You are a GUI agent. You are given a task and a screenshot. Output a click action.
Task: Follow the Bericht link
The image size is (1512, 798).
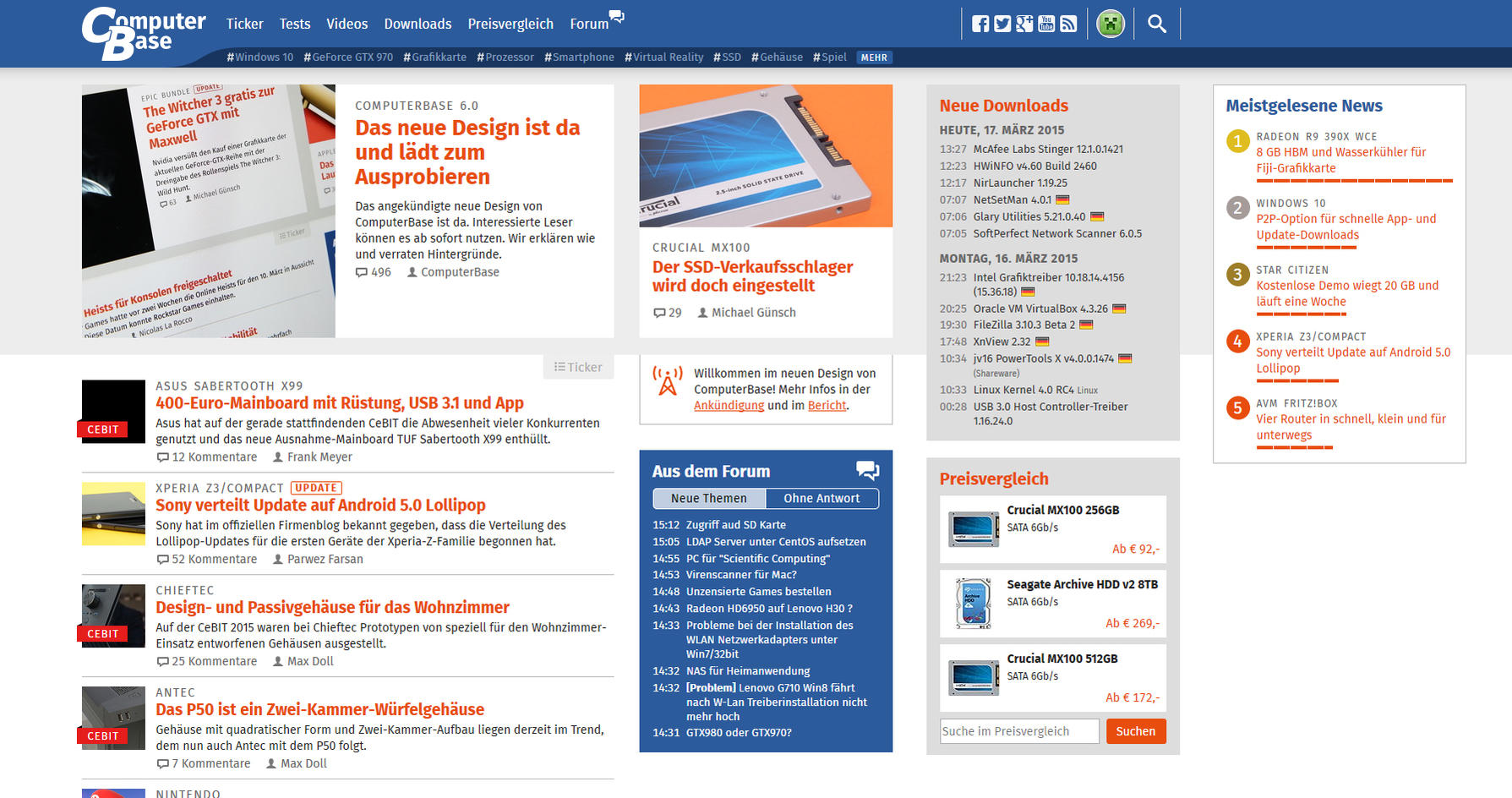[827, 406]
